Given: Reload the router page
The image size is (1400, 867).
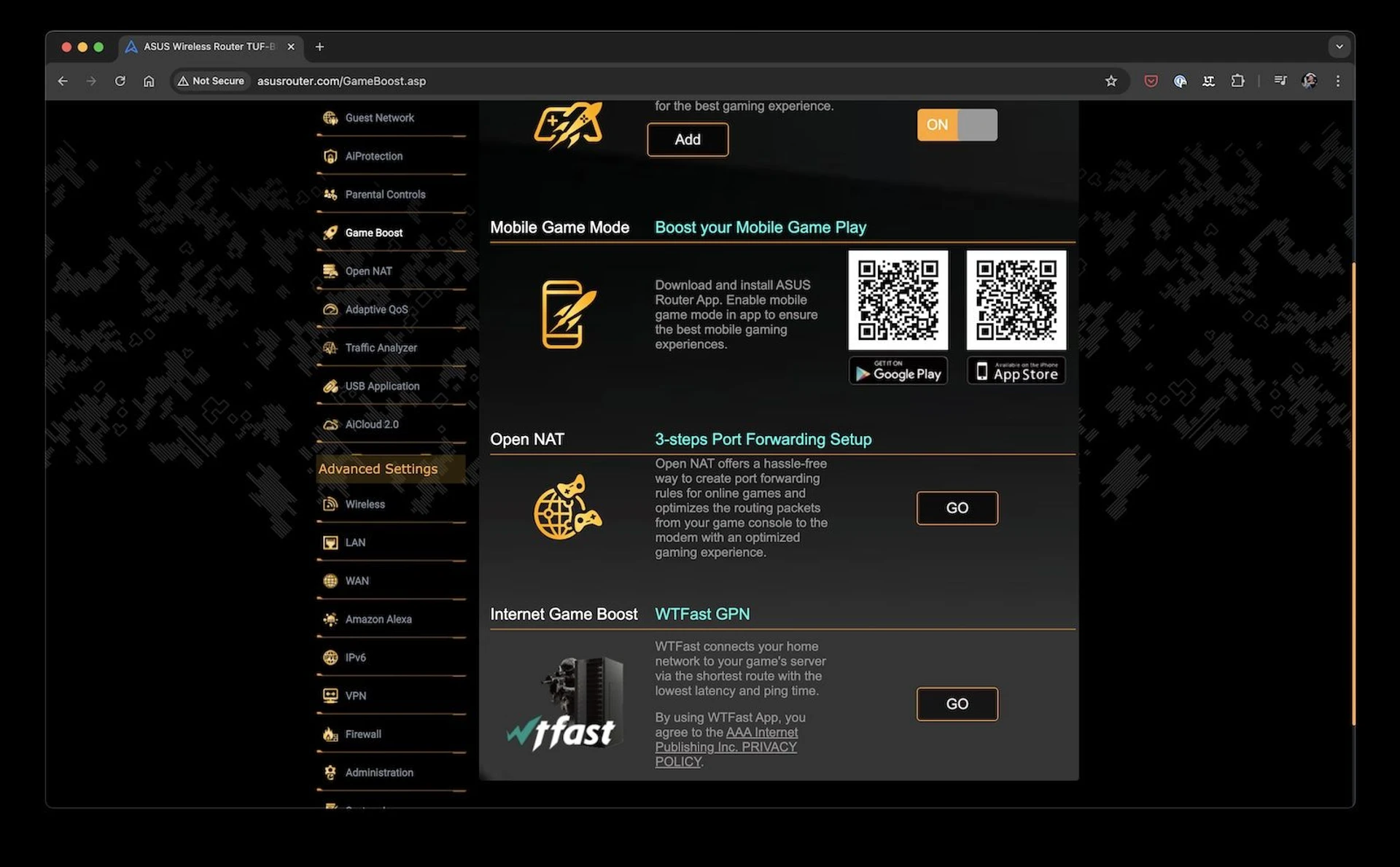Looking at the screenshot, I should [x=120, y=81].
